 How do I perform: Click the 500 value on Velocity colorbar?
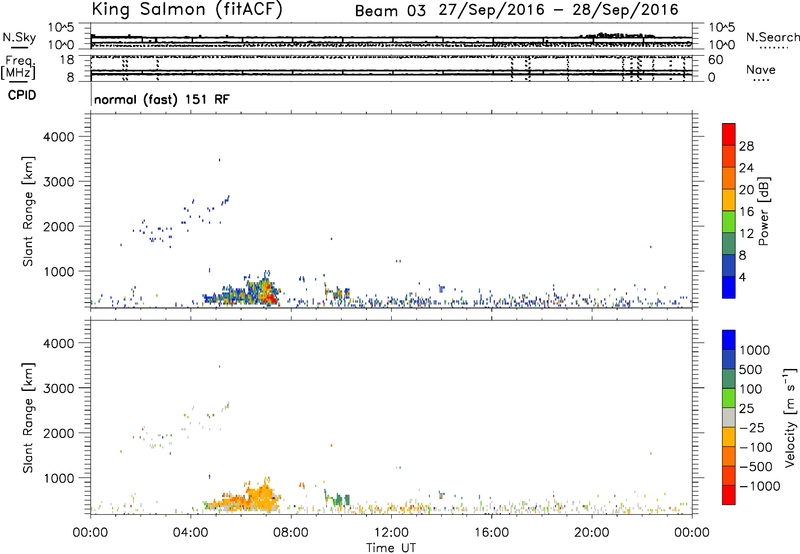tap(752, 370)
